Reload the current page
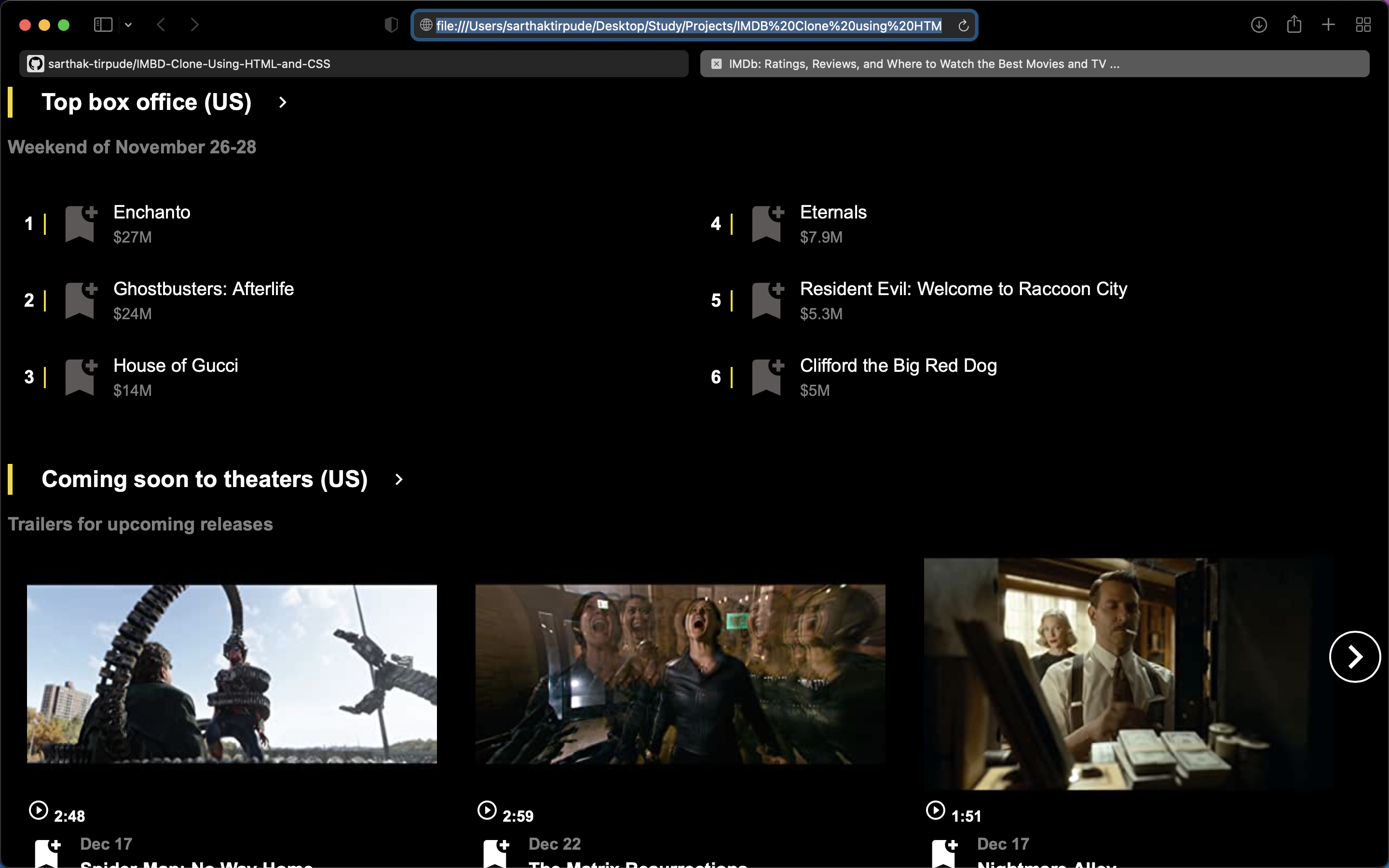The width and height of the screenshot is (1389, 868). coord(963,26)
